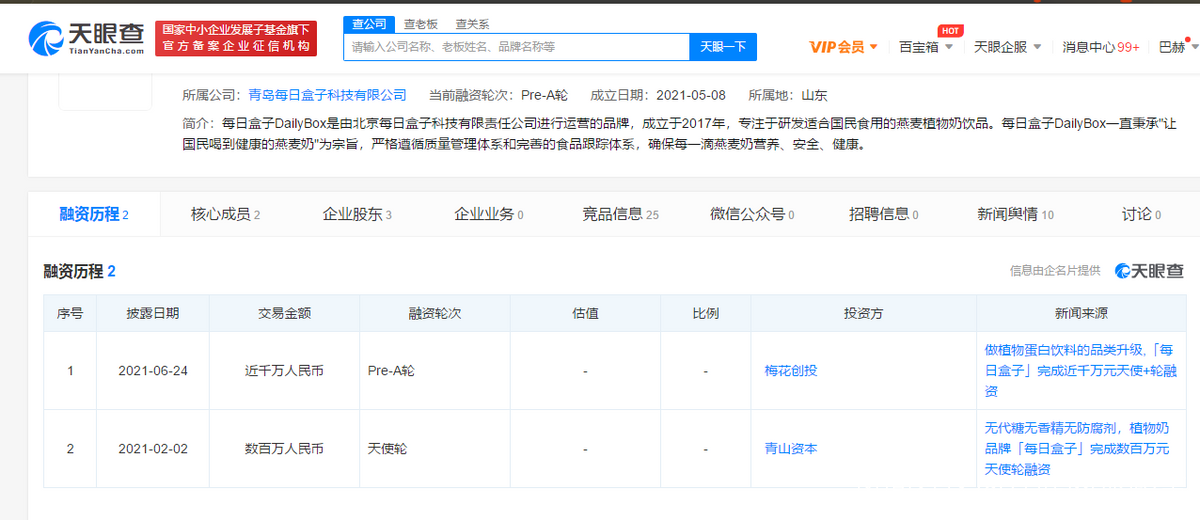
Task: Click the 成立日期 2021-05-08 text
Action: pyautogui.click(x=660, y=96)
